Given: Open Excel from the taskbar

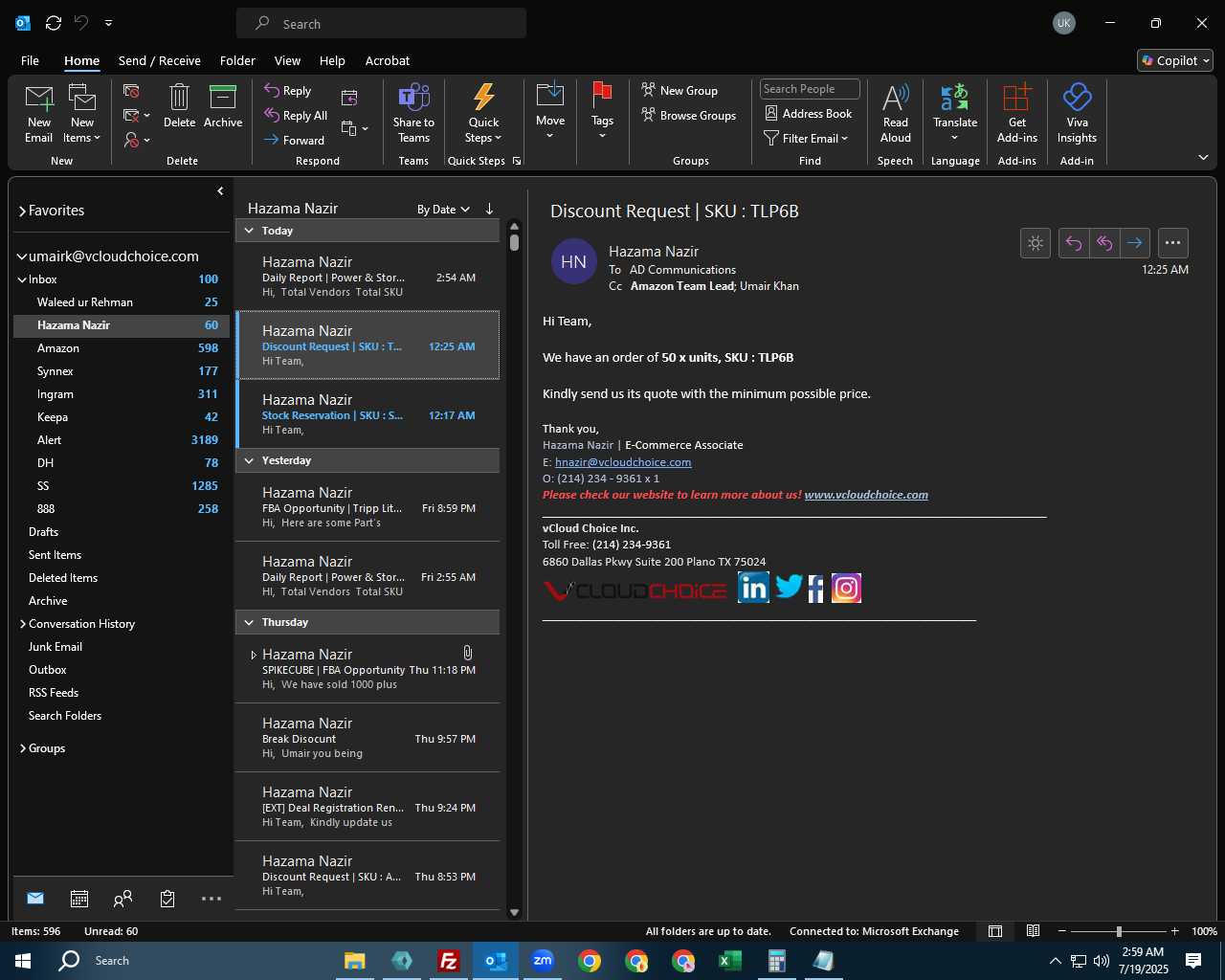Looking at the screenshot, I should click(729, 961).
